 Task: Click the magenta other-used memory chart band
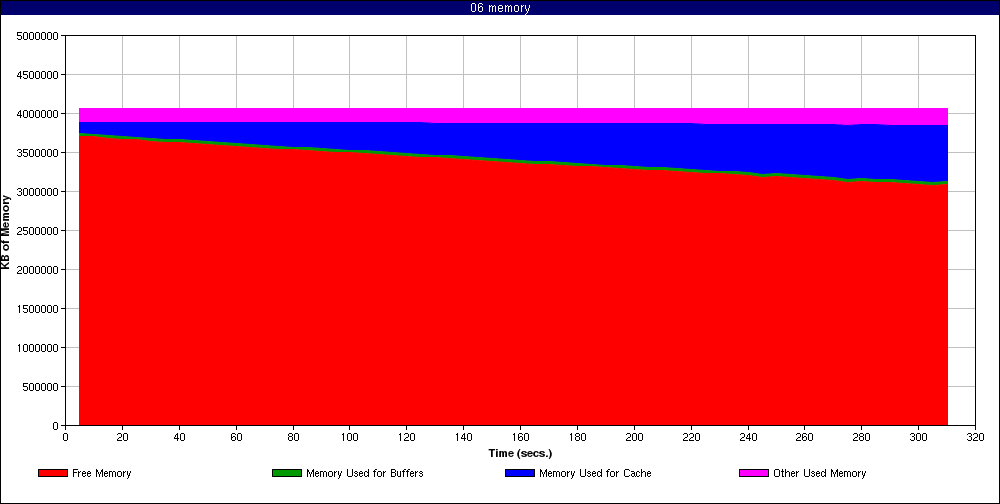tap(513, 115)
